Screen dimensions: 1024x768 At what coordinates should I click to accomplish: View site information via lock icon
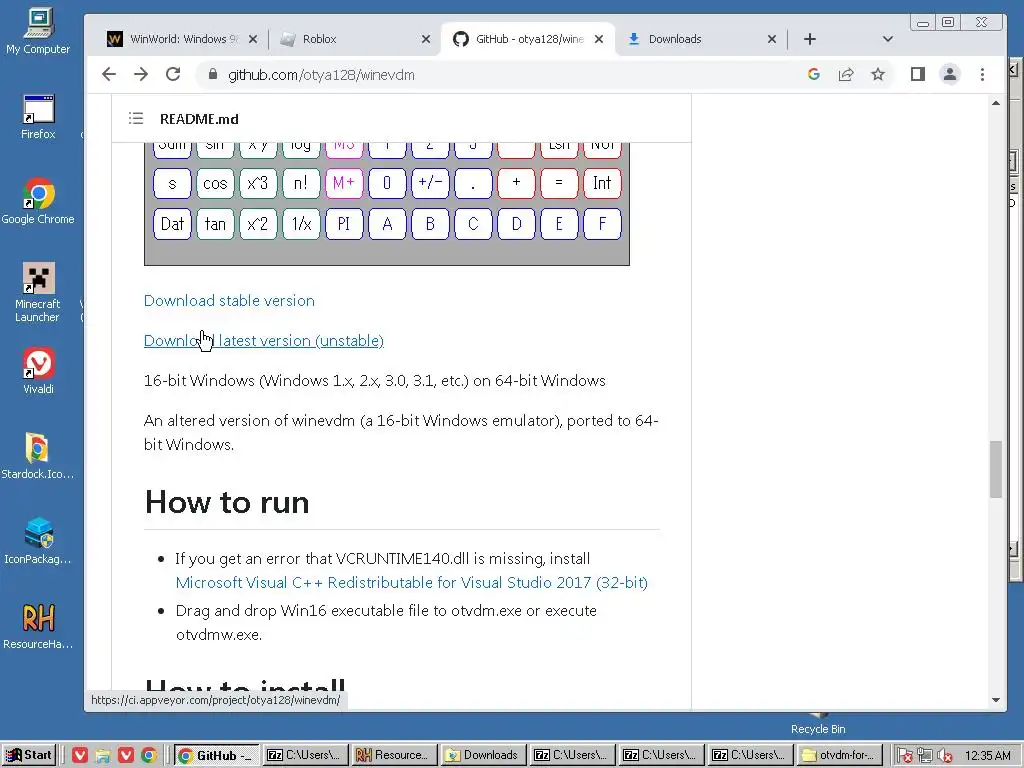[x=212, y=74]
